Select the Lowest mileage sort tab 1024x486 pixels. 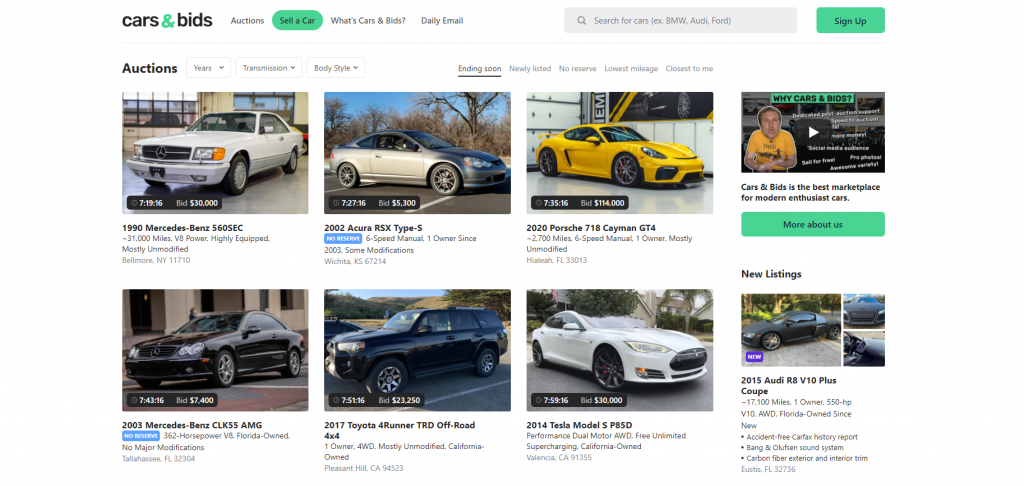point(631,69)
